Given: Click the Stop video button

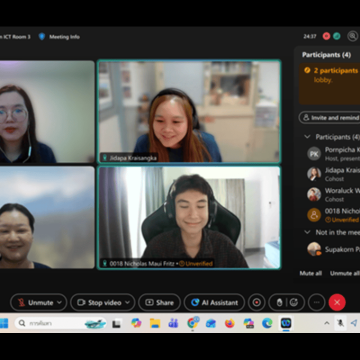Looking at the screenshot, I should [99, 302].
